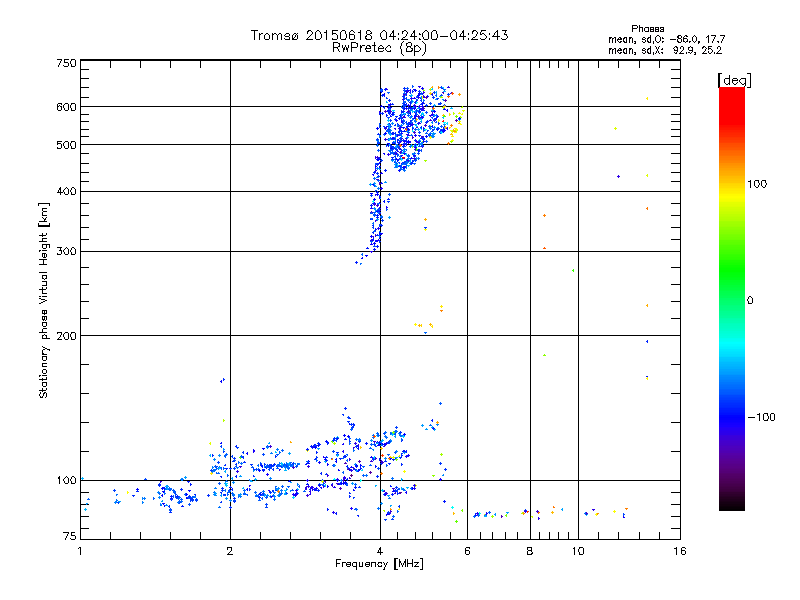The image size is (800, 600).
Task: Click the y-axis label '750'
Action: click(67, 63)
